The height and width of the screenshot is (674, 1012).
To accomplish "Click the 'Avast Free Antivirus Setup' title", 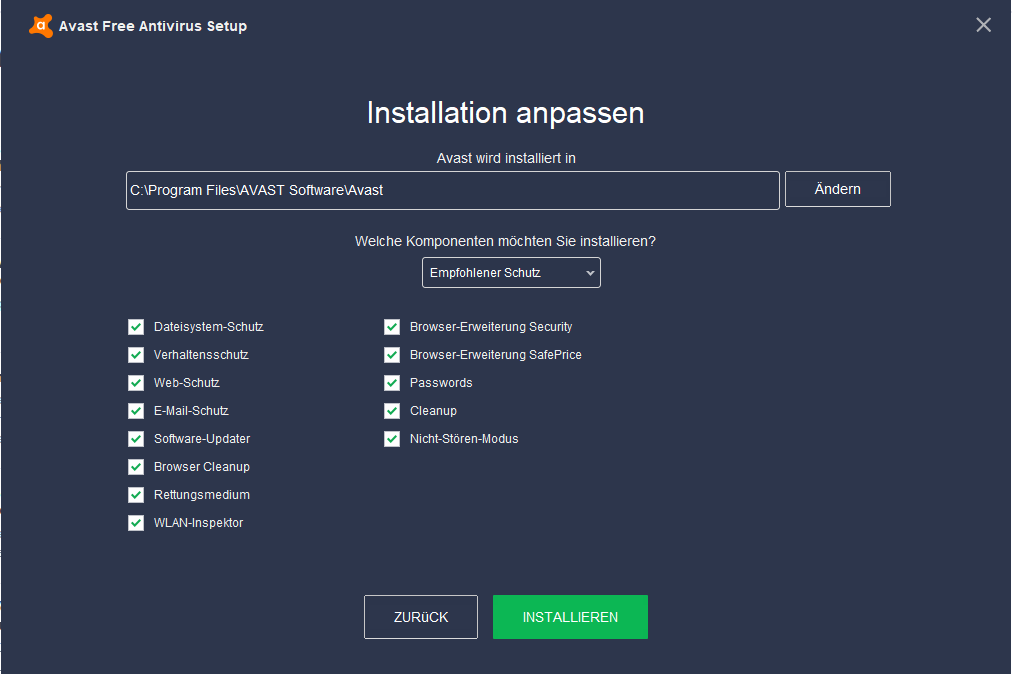I will pos(153,26).
